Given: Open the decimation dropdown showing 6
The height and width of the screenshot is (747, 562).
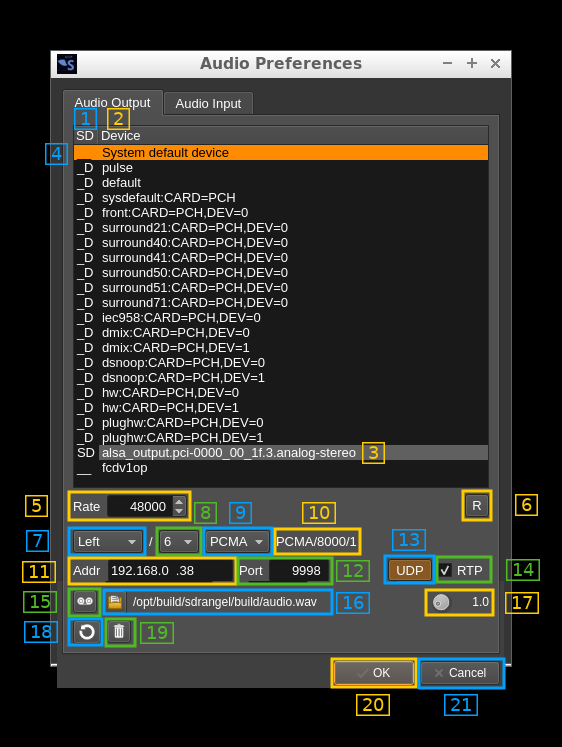Looking at the screenshot, I should tap(178, 542).
